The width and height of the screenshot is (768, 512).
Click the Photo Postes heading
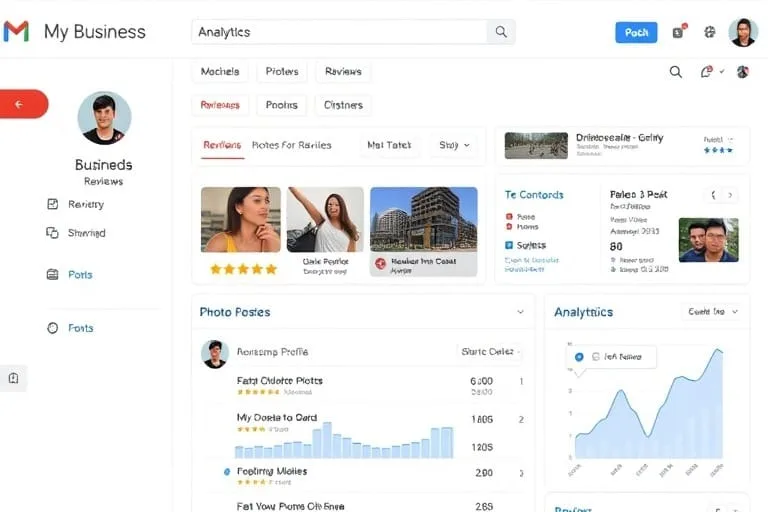235,312
